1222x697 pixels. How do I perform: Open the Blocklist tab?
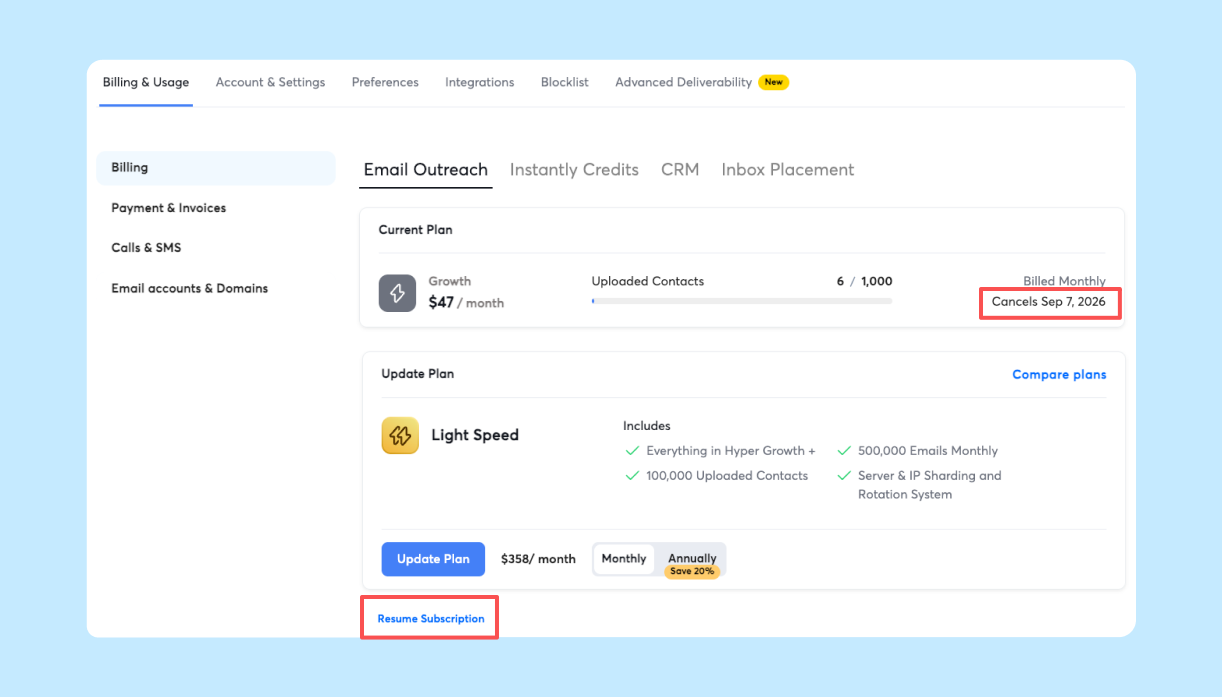(x=565, y=82)
